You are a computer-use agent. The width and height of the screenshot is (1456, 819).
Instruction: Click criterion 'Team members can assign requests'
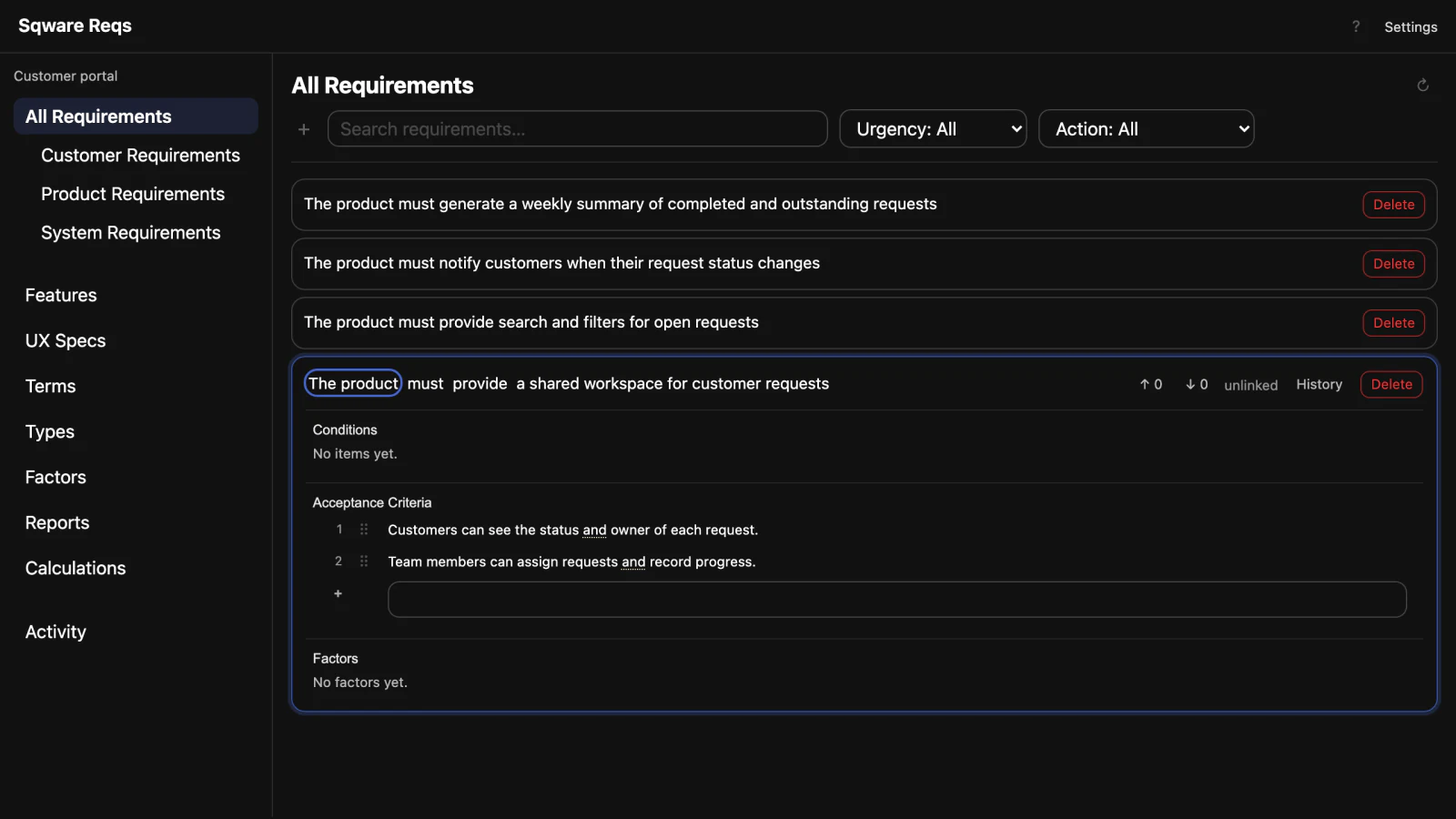click(x=571, y=561)
